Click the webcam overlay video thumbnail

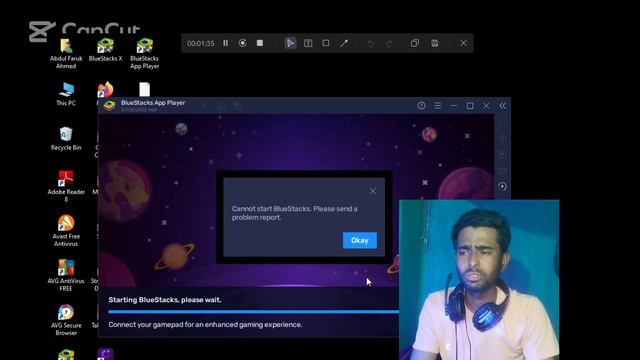[479, 280]
